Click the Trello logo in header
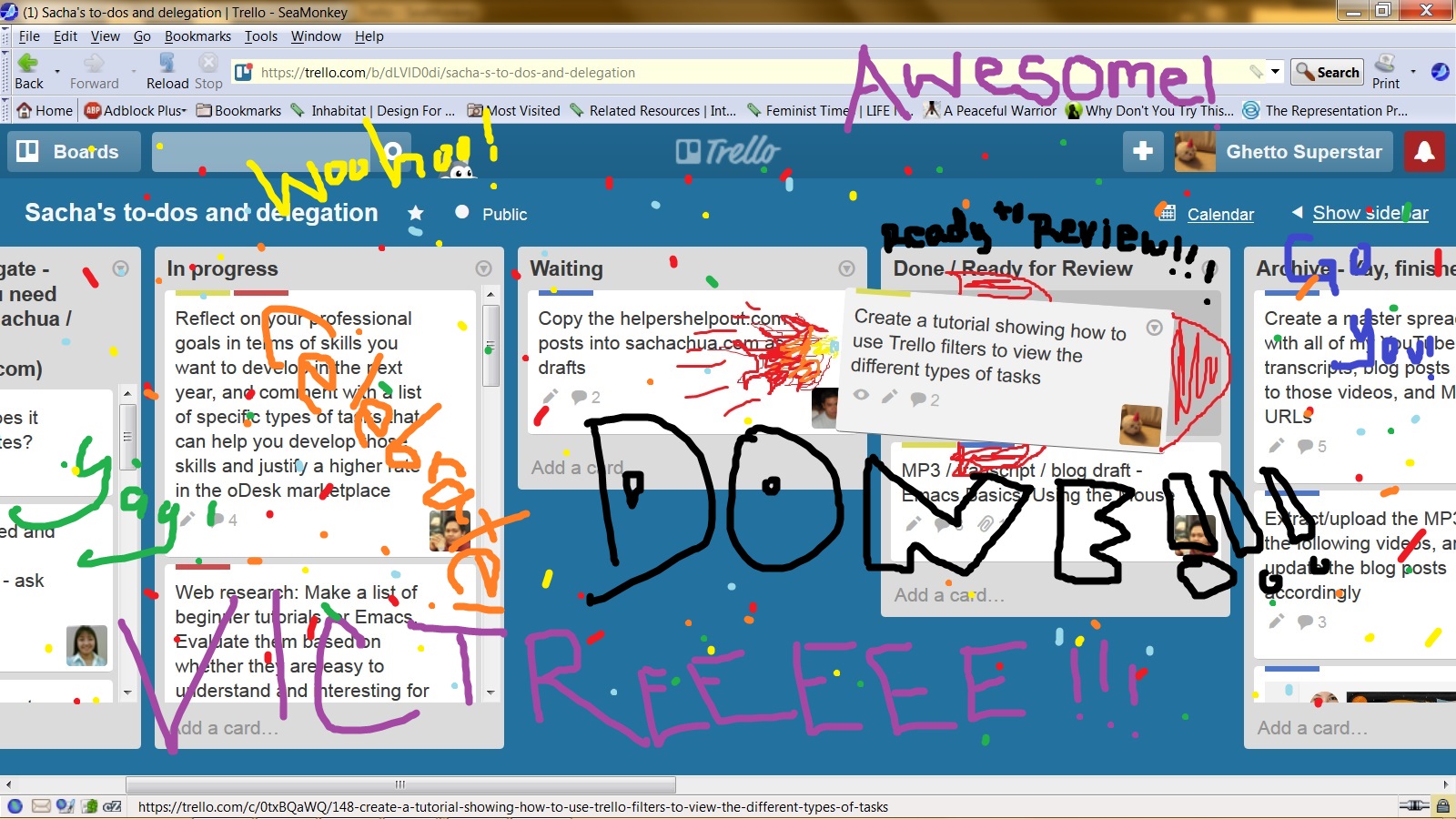This screenshot has height=819, width=1456. (x=728, y=151)
